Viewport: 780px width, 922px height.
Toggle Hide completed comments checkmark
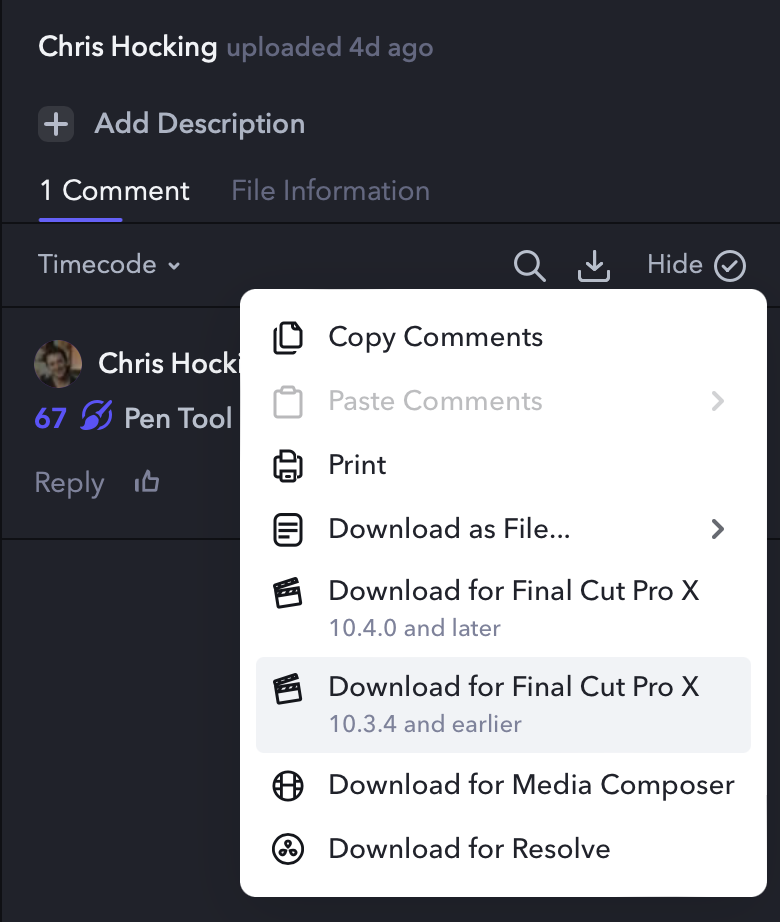[730, 265]
